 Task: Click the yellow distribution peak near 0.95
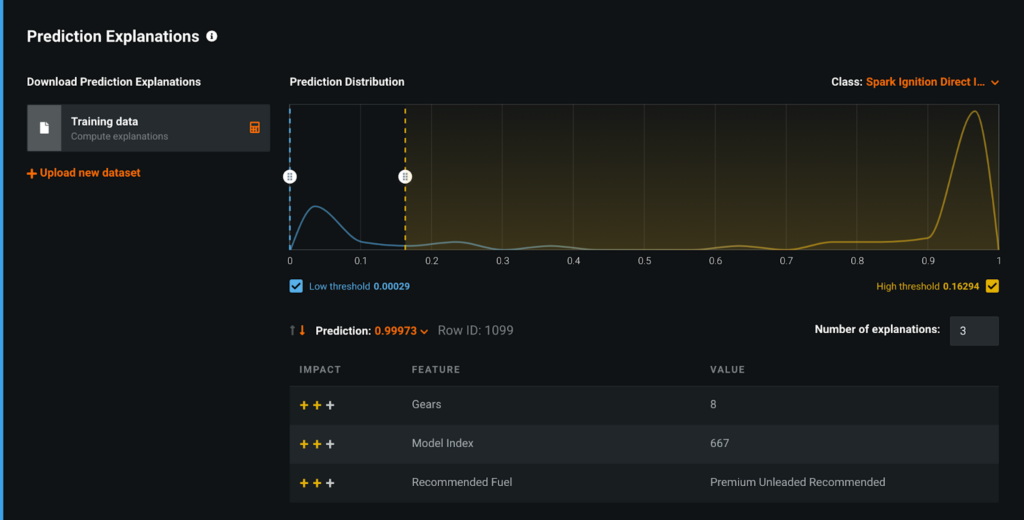pyautogui.click(x=974, y=112)
